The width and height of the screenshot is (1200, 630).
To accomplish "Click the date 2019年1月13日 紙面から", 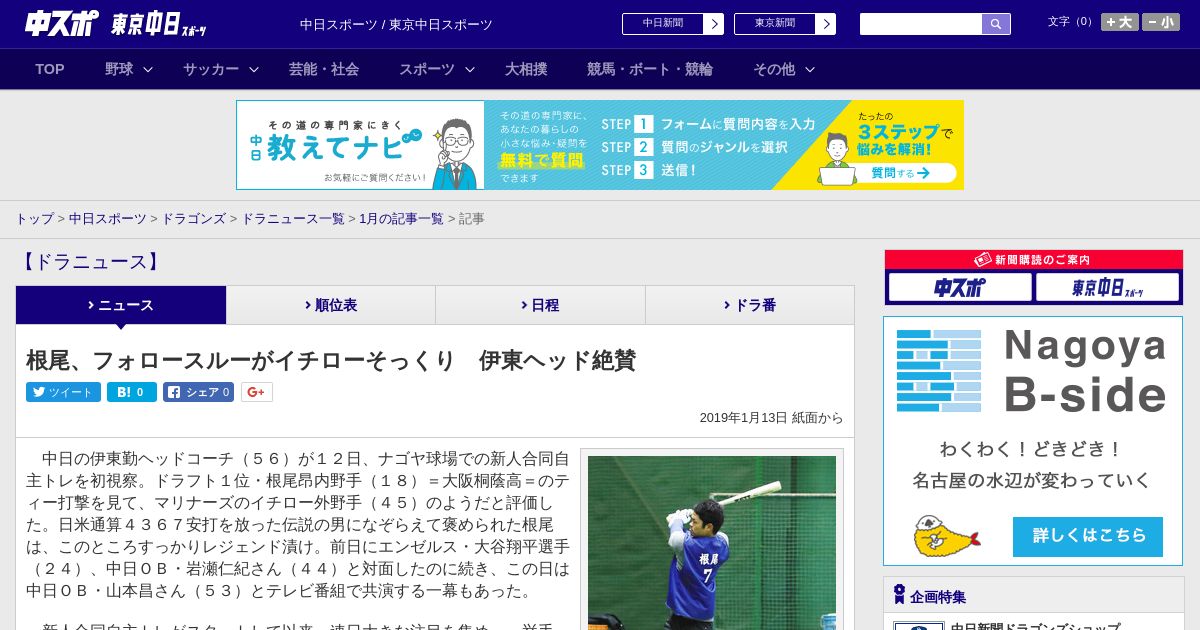I will 771,418.
